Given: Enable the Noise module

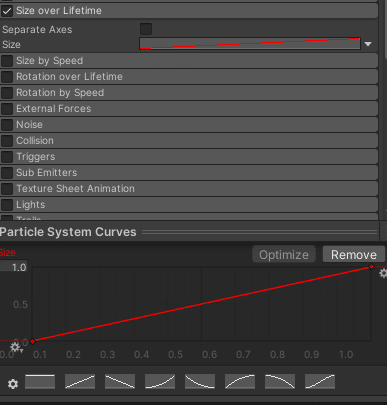Looking at the screenshot, I should (x=7, y=125).
